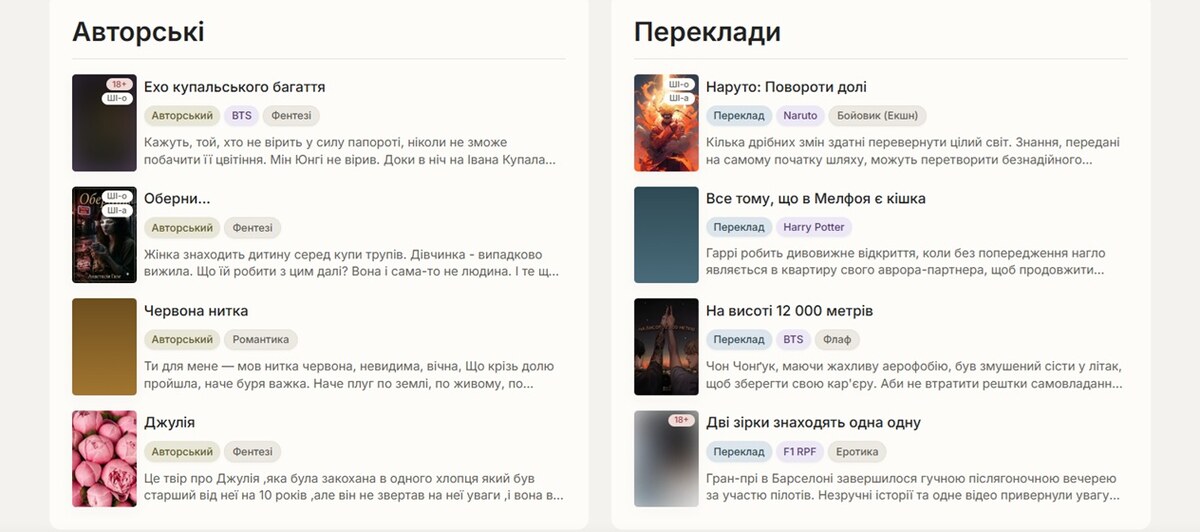Open the story titled 'Оберни...'
This screenshot has width=1200, height=532.
point(177,199)
